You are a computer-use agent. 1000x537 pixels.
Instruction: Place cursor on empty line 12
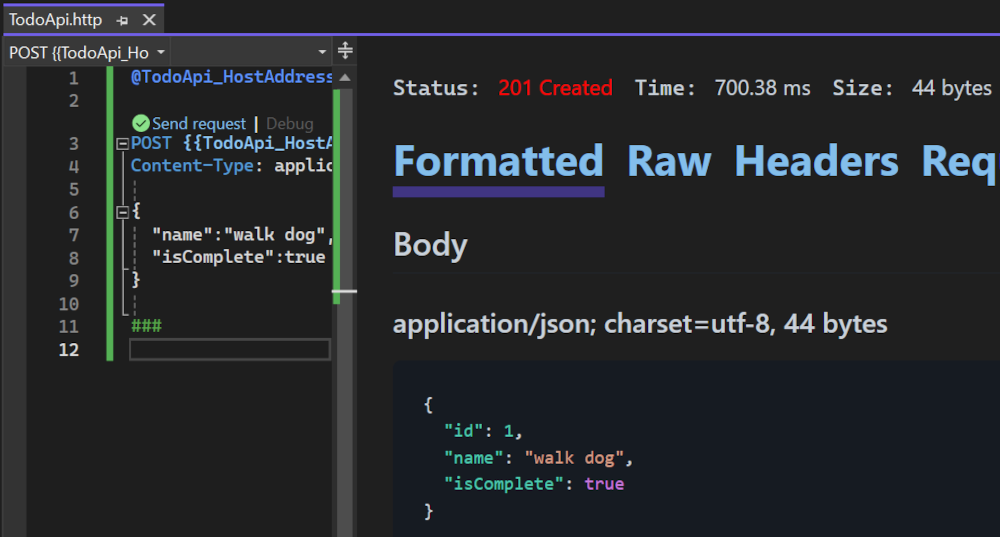click(229, 349)
